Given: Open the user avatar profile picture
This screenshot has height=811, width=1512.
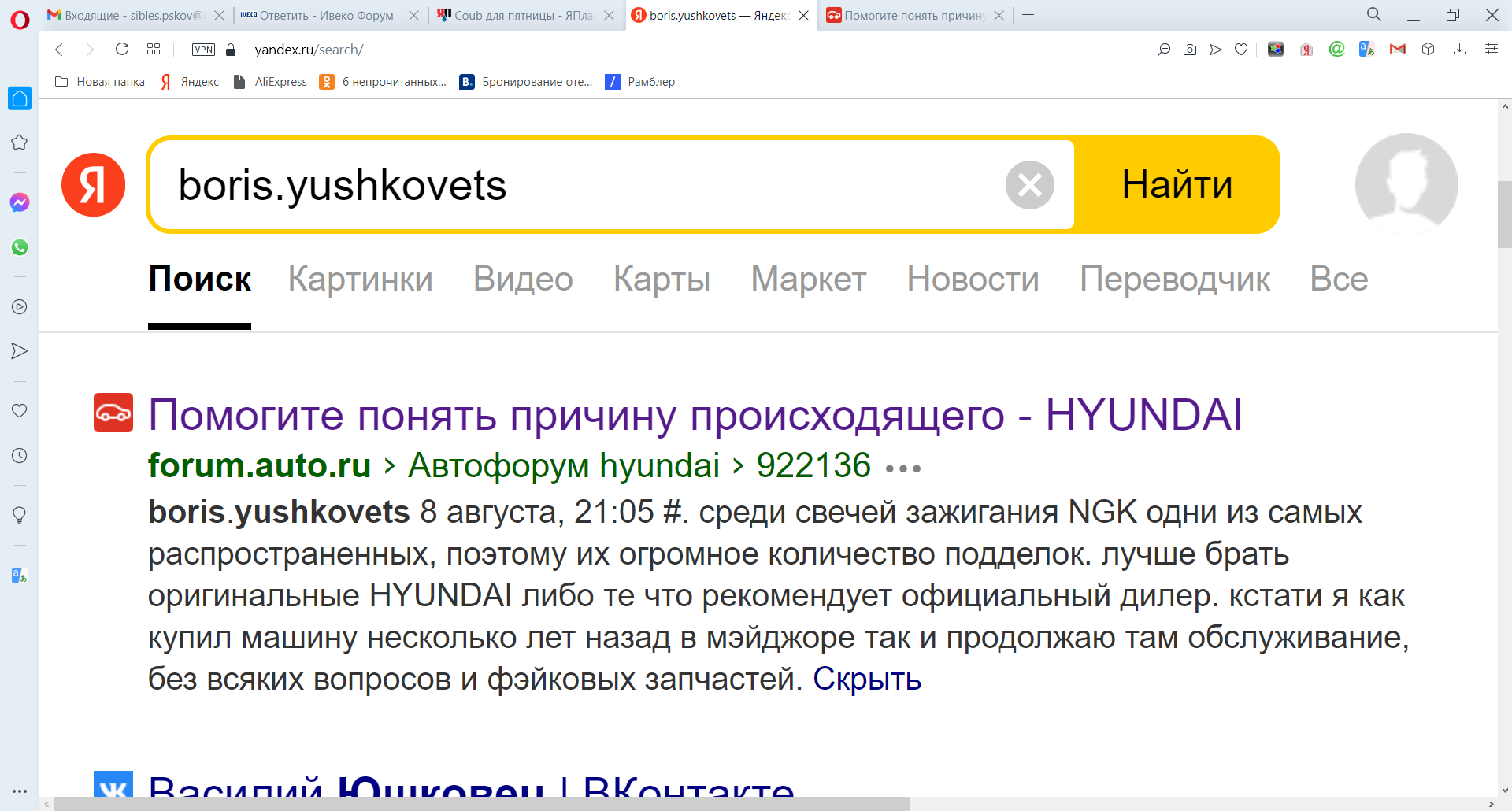Looking at the screenshot, I should click(1406, 184).
